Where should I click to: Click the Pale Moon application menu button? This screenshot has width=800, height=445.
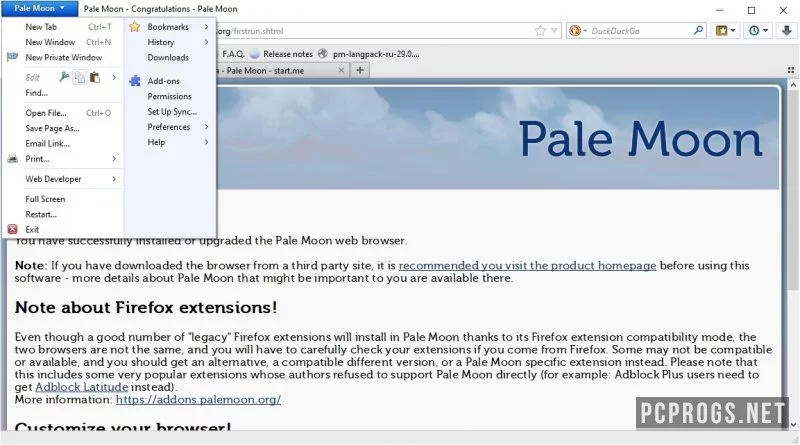39,8
